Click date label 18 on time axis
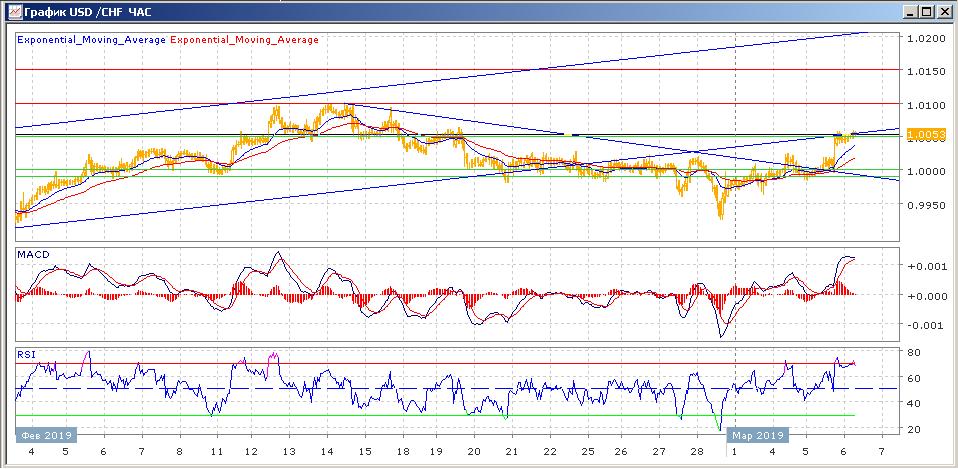This screenshot has height=469, width=958. 402,453
